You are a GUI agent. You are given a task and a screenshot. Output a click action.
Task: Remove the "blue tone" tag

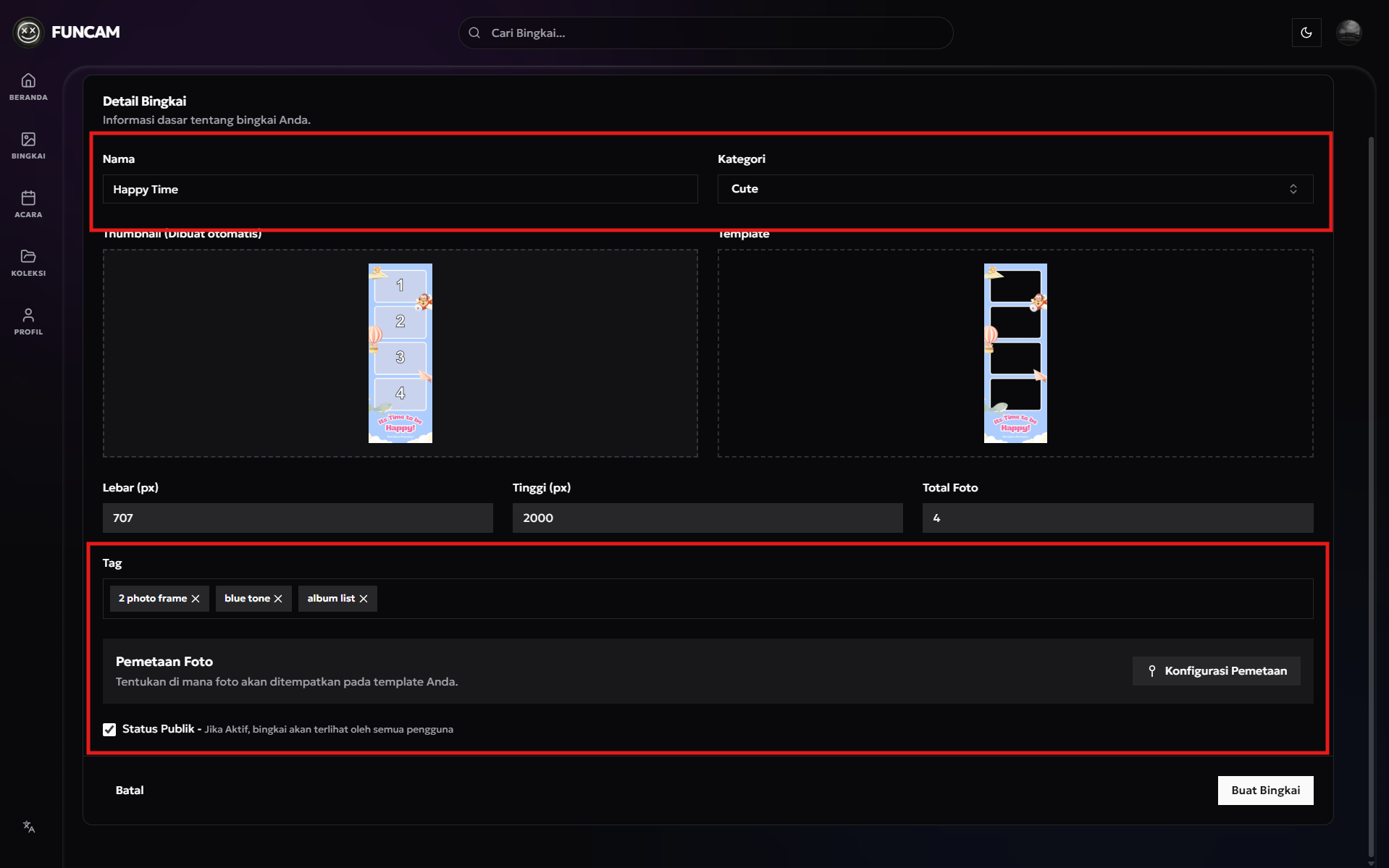[278, 599]
